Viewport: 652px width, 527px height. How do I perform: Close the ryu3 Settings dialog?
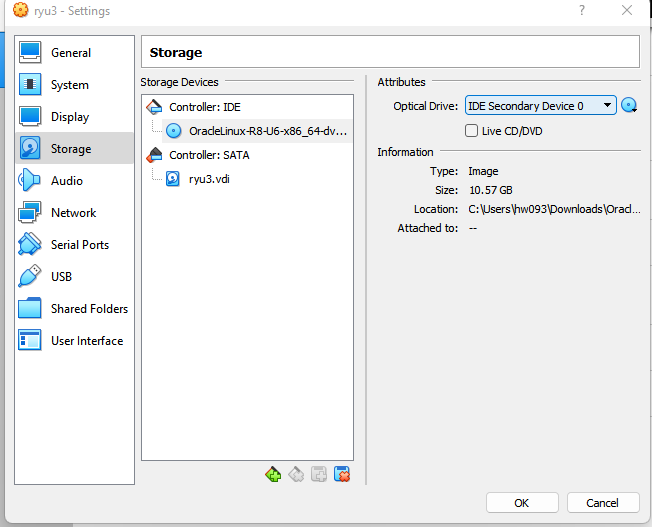point(627,10)
